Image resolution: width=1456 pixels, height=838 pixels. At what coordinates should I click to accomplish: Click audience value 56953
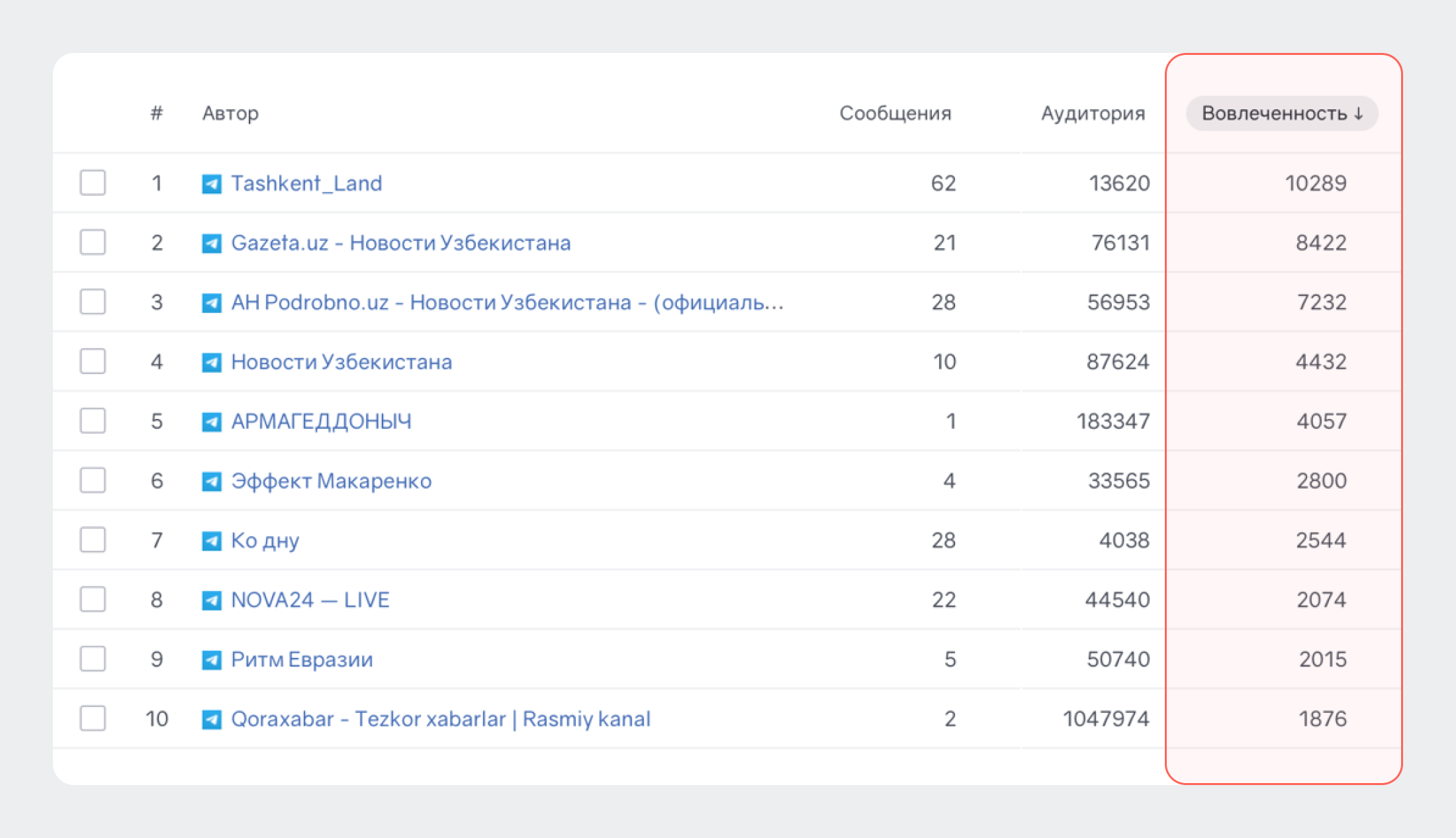click(1118, 302)
